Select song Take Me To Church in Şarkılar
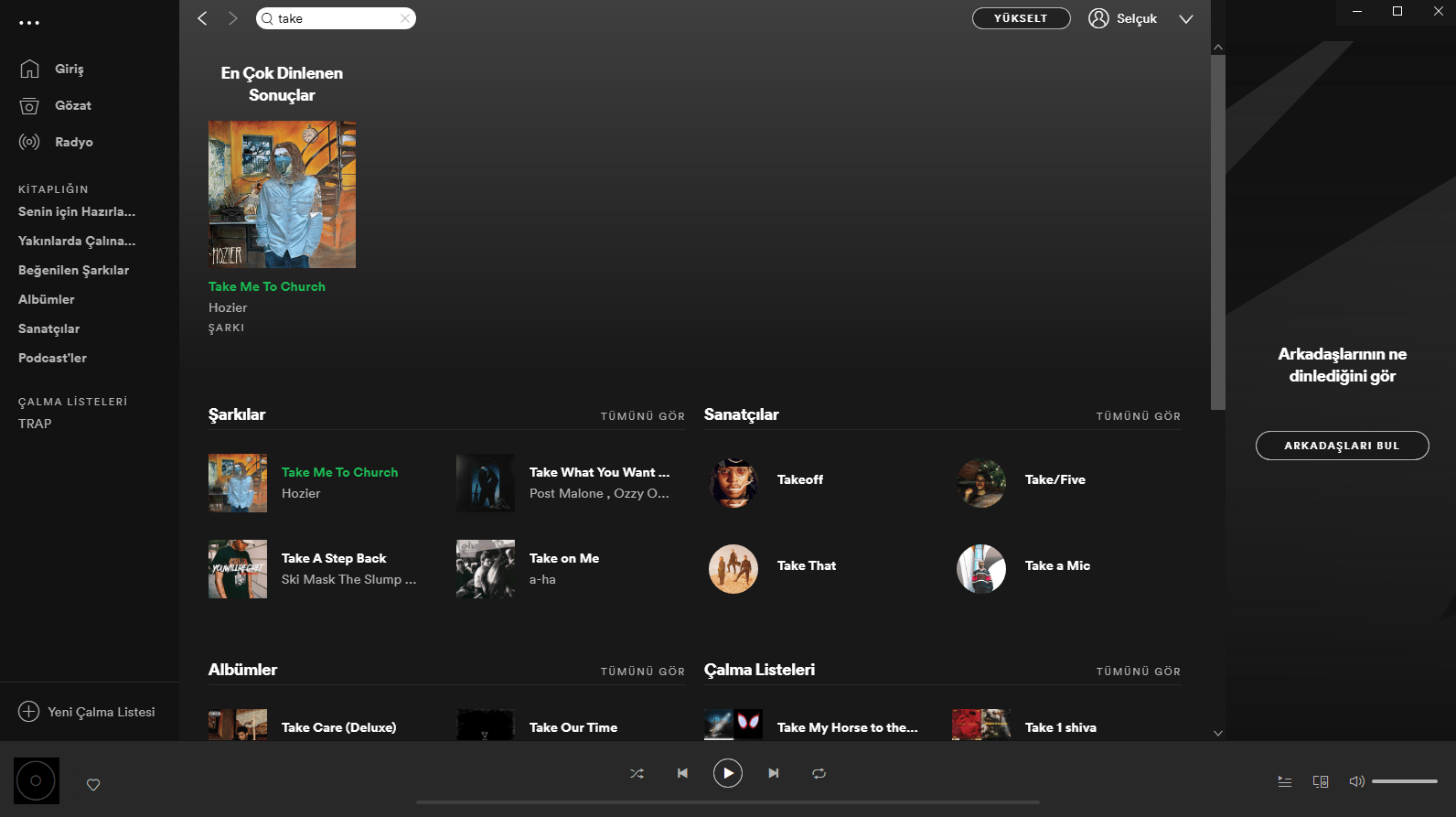 [340, 472]
